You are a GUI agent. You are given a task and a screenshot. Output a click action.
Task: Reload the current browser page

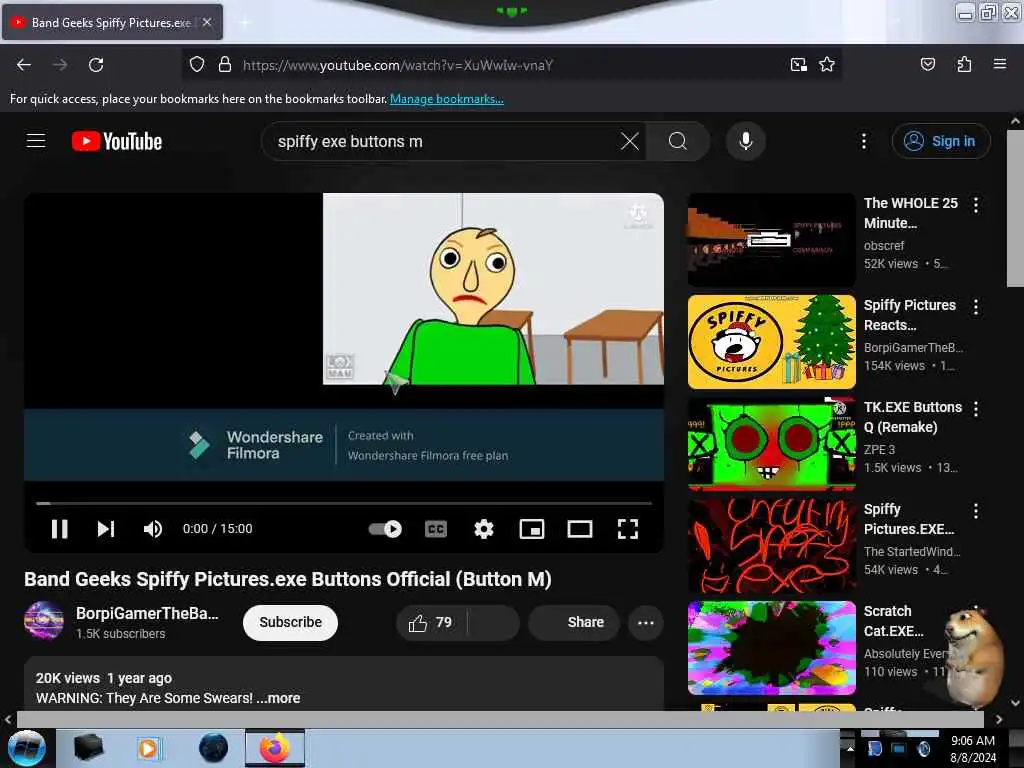click(x=96, y=65)
